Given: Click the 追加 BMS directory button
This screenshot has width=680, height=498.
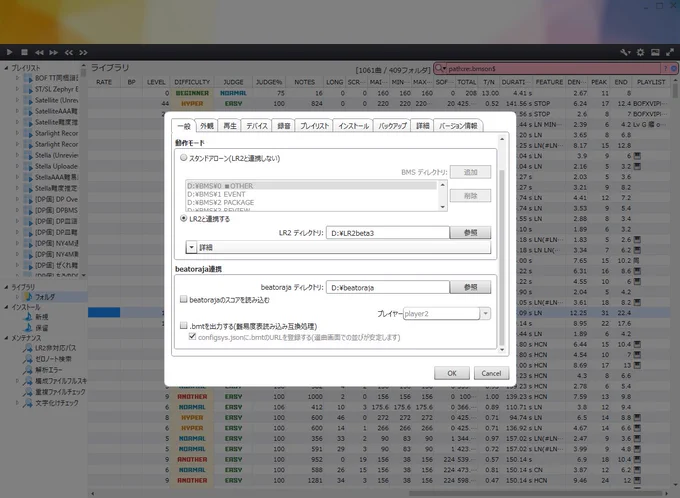Looking at the screenshot, I should [471, 172].
